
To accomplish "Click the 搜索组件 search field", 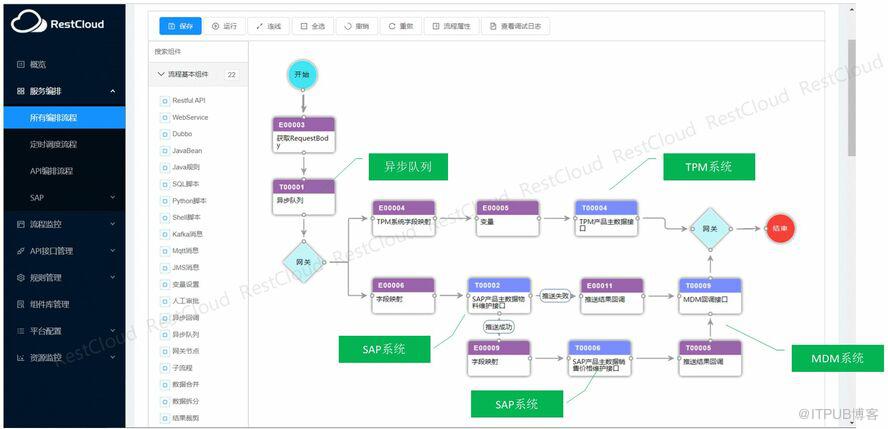I will click(x=198, y=52).
